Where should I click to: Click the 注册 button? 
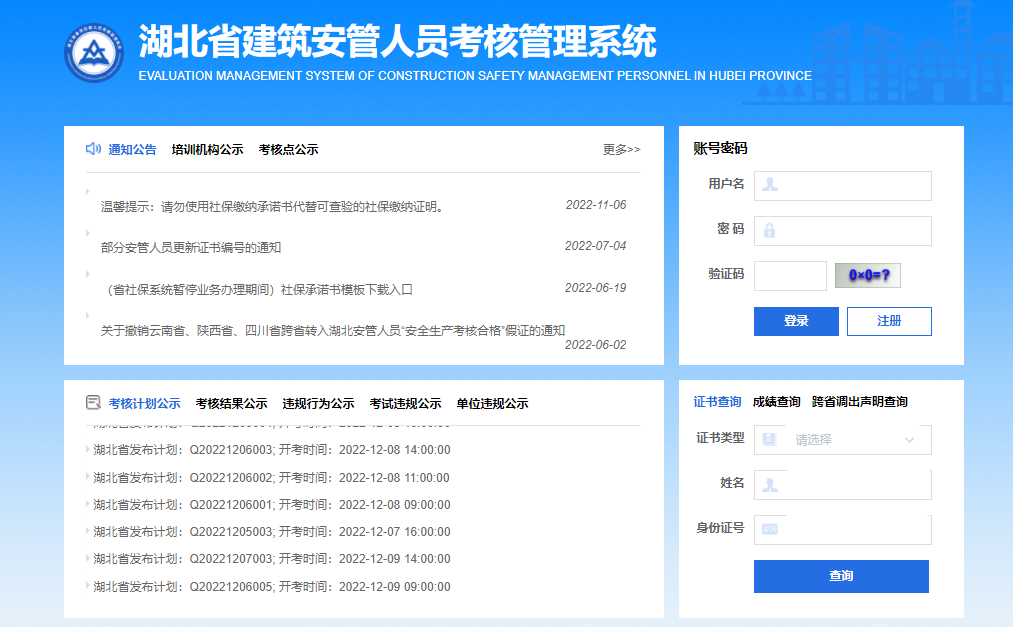pos(889,321)
